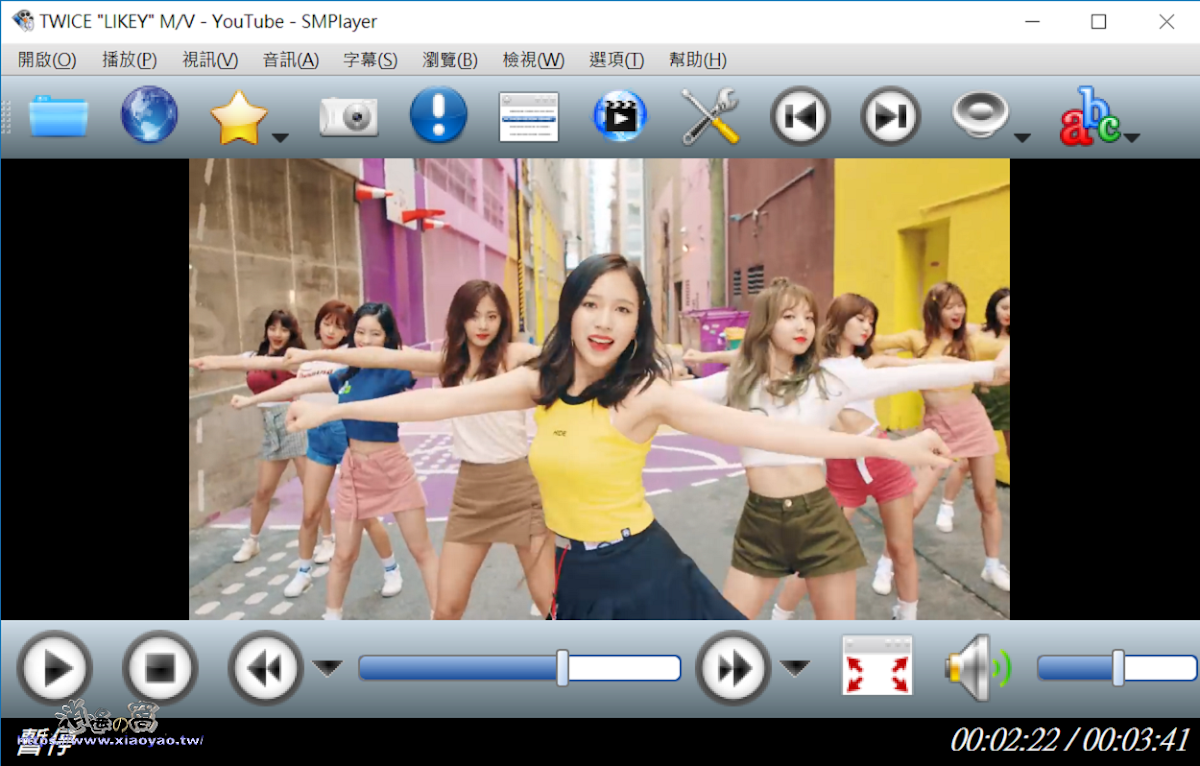Viewport: 1200px width, 766px height.
Task: Open the 視訊(V) menu
Action: click(210, 60)
